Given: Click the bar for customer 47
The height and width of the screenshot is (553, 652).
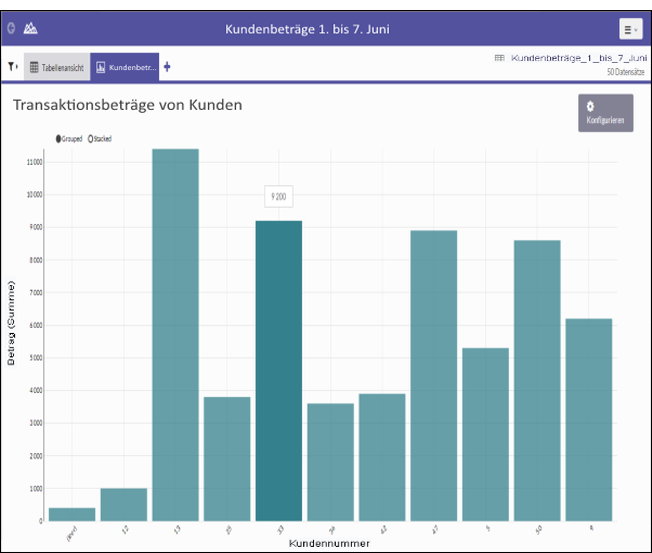Looking at the screenshot, I should tap(434, 375).
